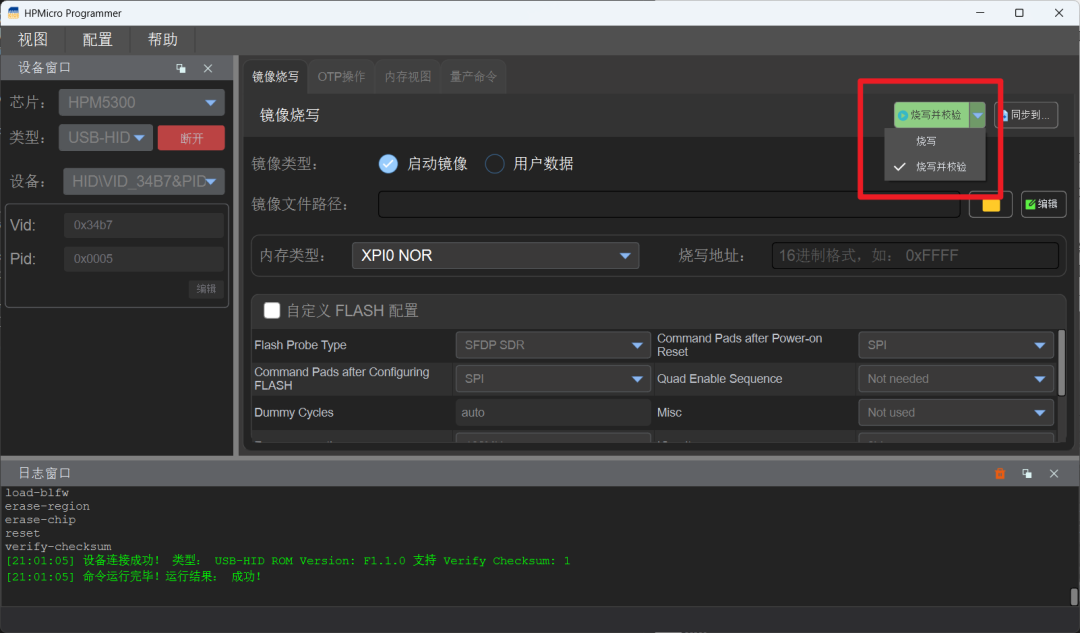Click the erase-chip log line
This screenshot has width=1080, height=633.
41,520
